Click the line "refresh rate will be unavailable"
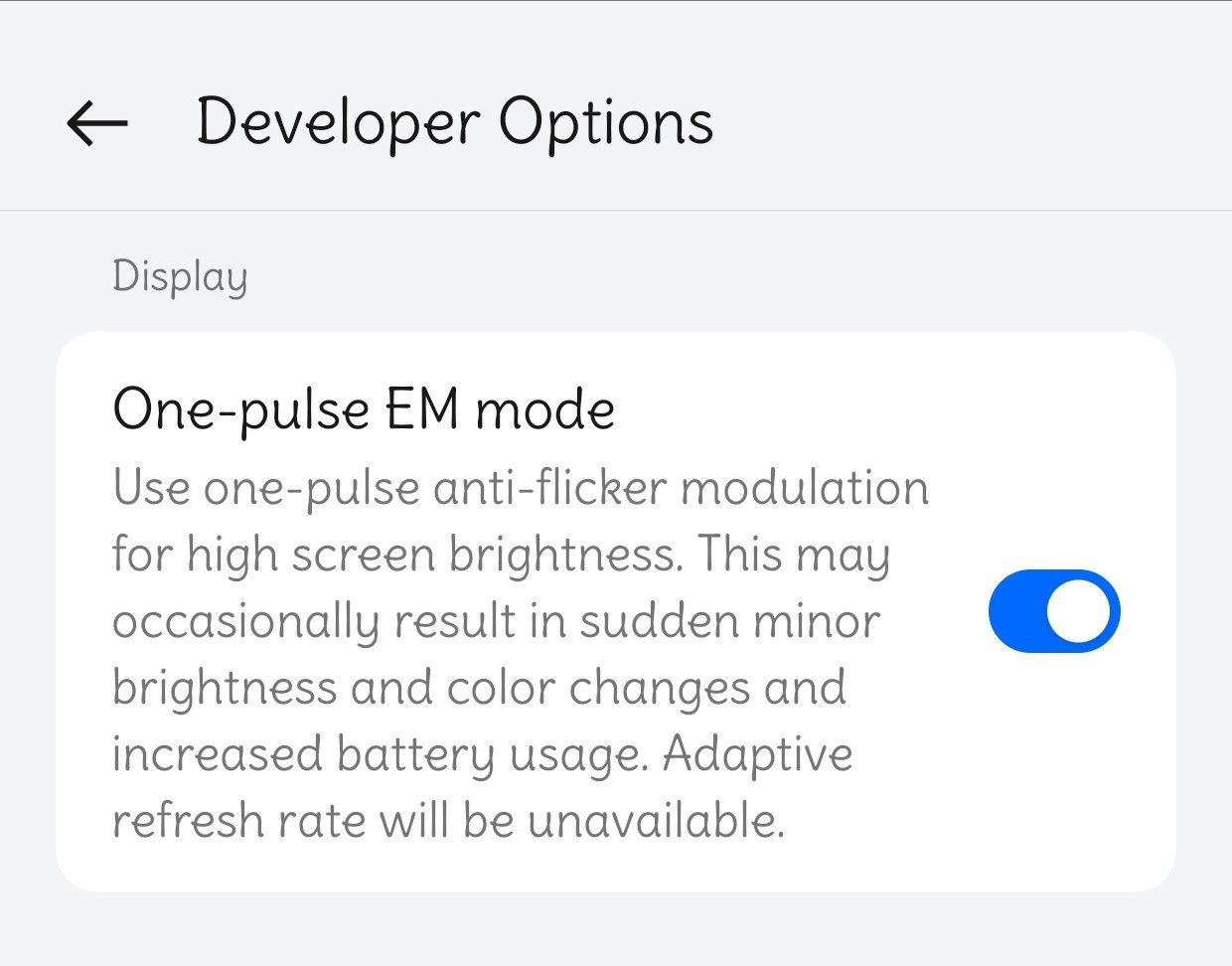 pos(448,821)
